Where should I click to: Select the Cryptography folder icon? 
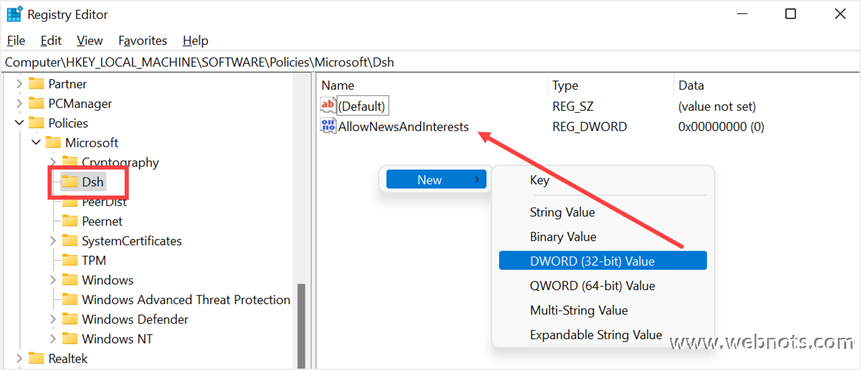tap(69, 162)
